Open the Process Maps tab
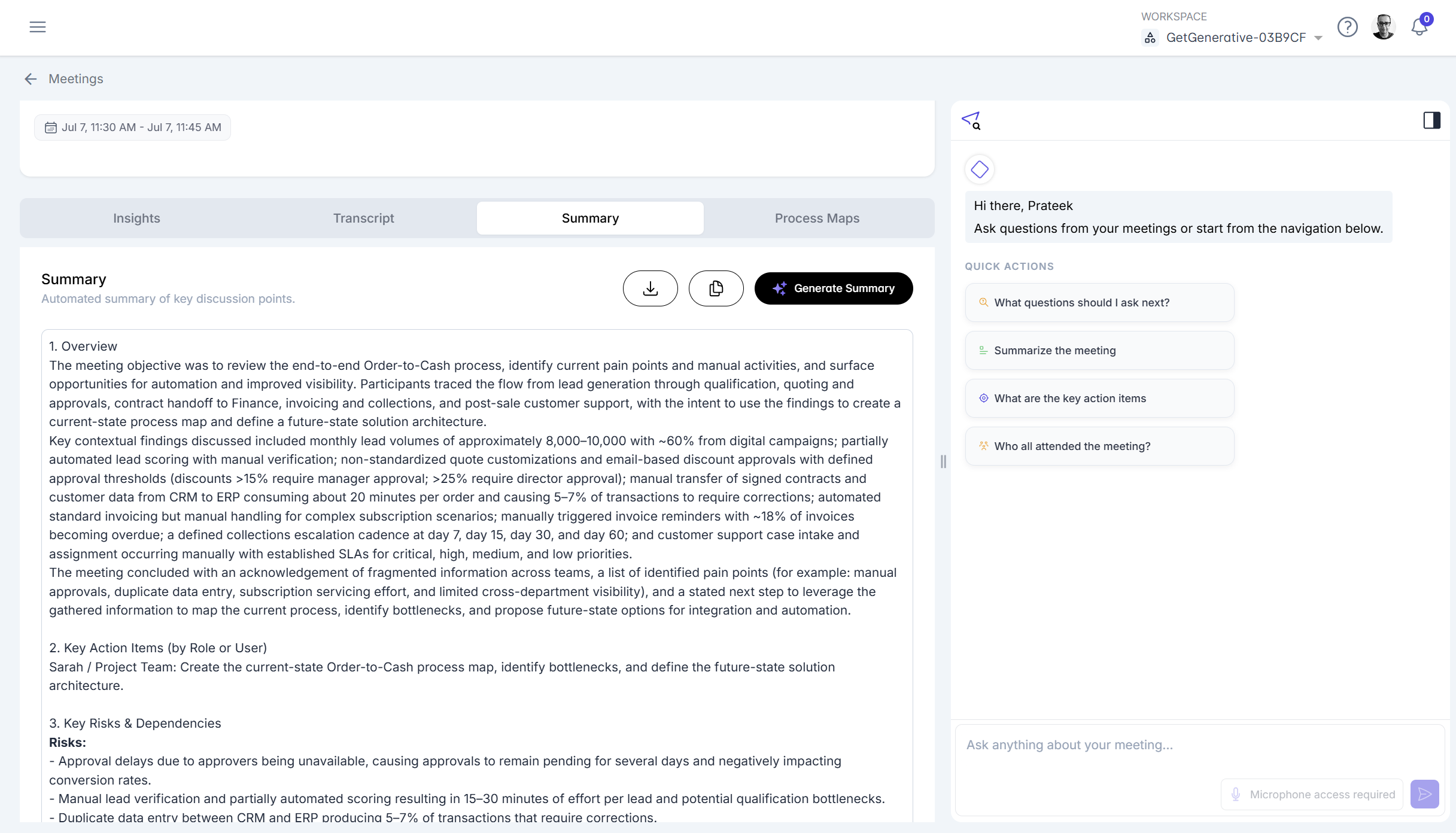The image size is (1456, 833). (x=817, y=218)
